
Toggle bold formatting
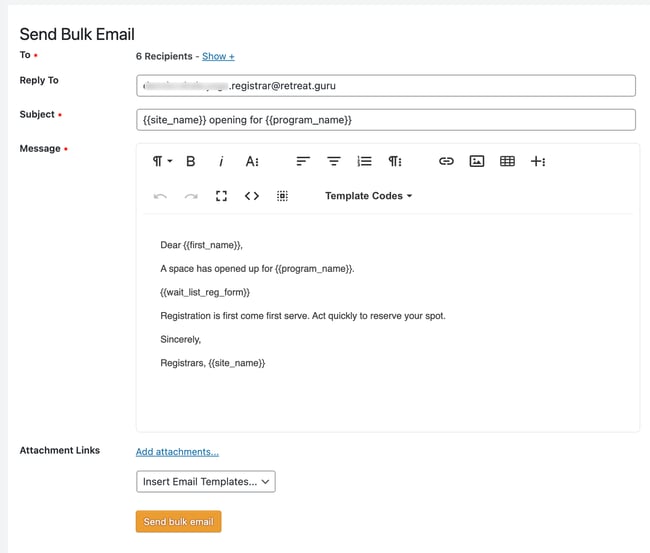tap(191, 161)
